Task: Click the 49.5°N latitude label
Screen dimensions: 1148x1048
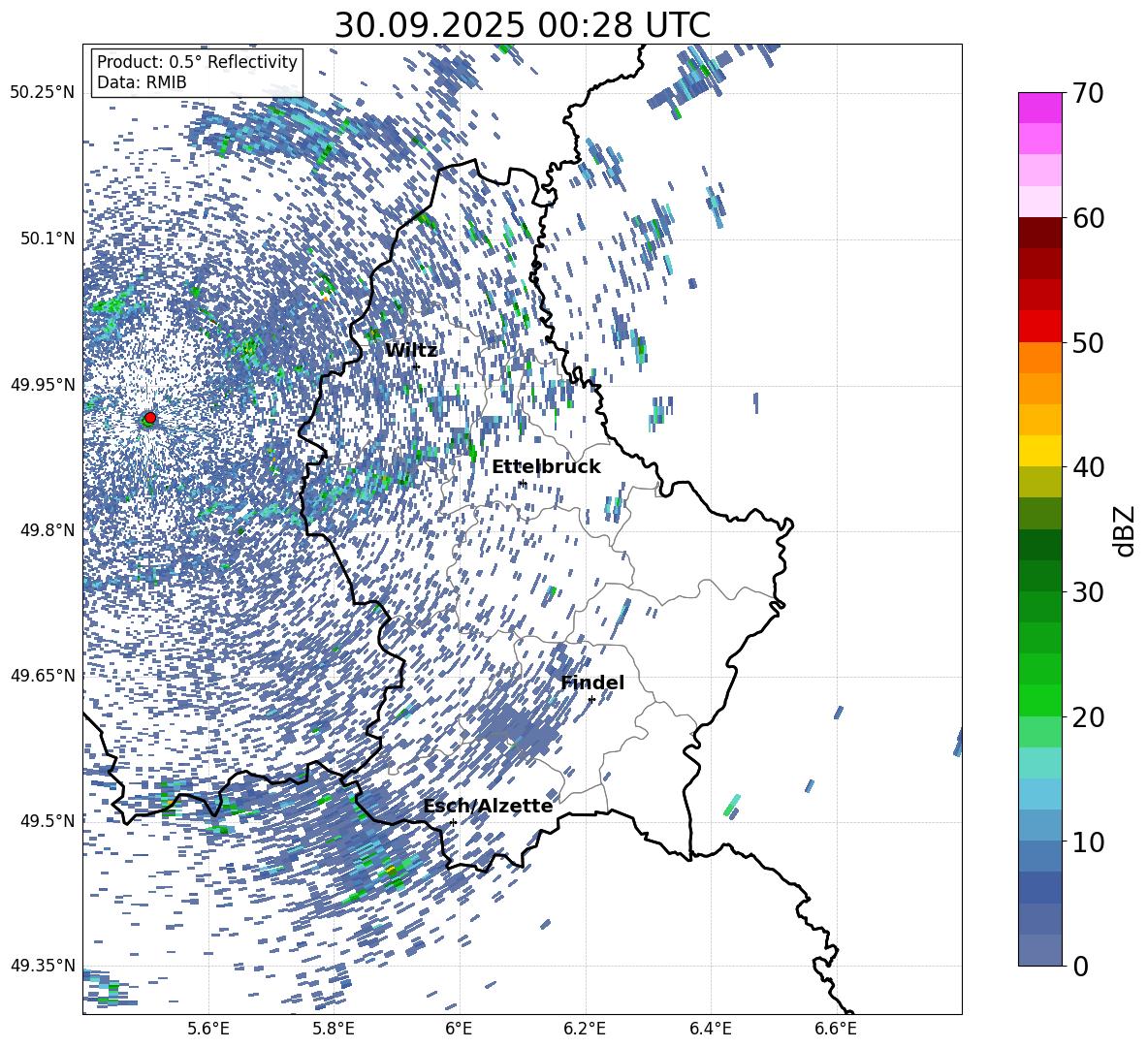Action: click(48, 820)
